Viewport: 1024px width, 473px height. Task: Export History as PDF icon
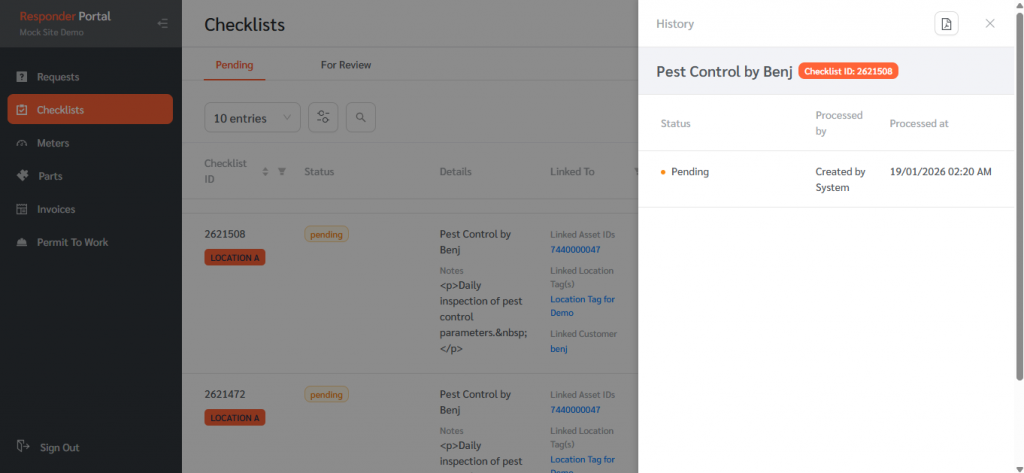click(946, 24)
